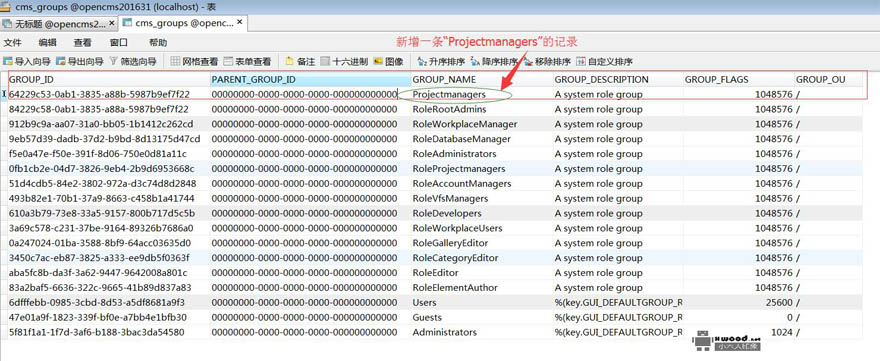Select the Guests group name cell

pos(482,317)
